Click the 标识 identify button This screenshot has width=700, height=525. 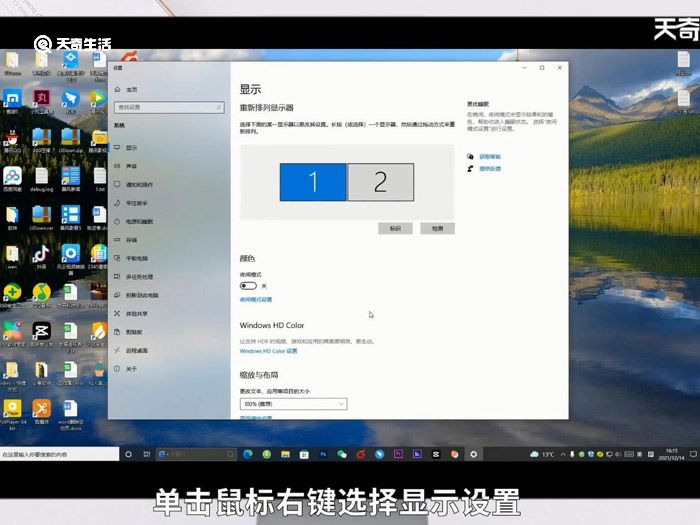coord(395,228)
